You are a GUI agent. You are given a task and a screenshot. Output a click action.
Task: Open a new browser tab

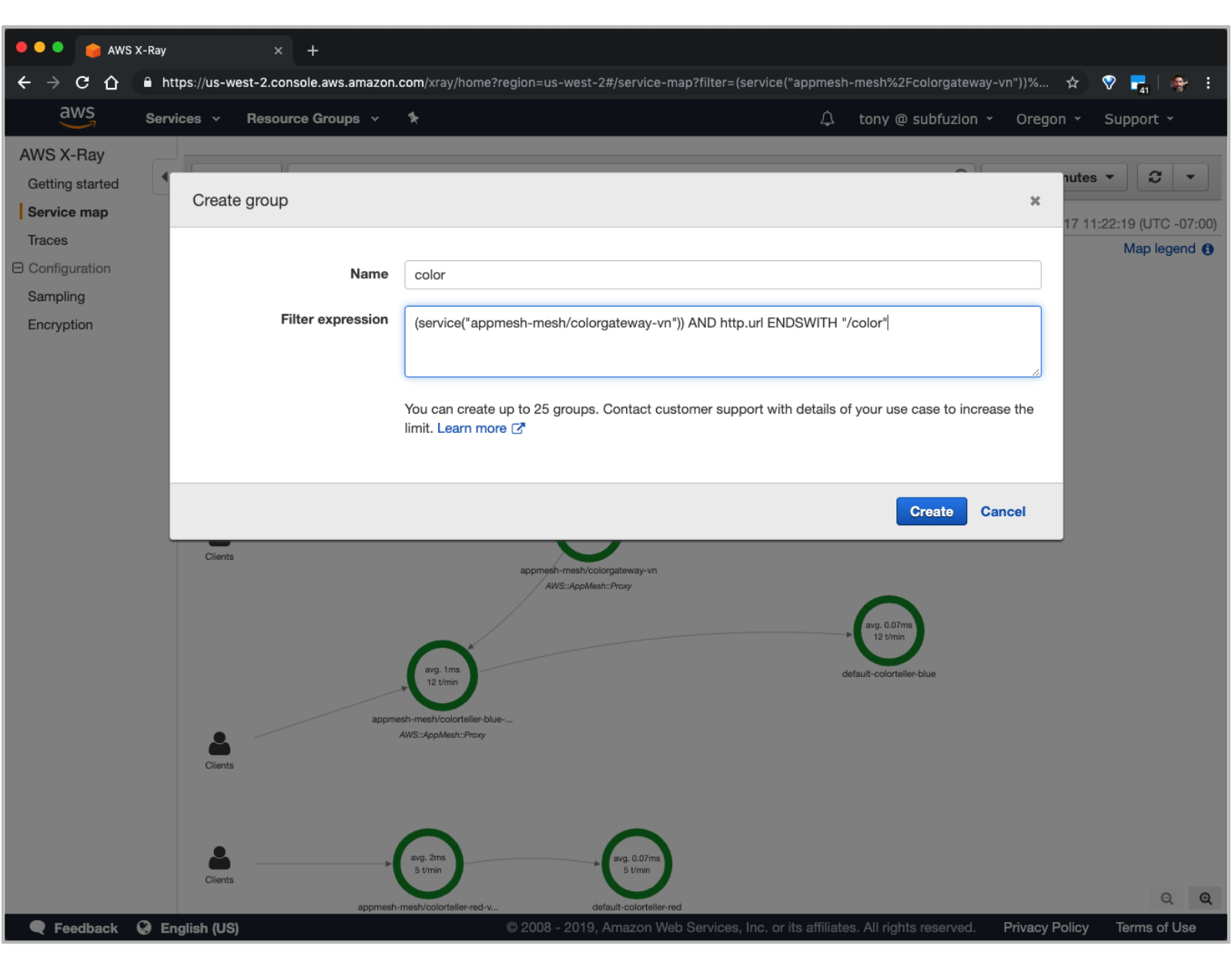313,51
